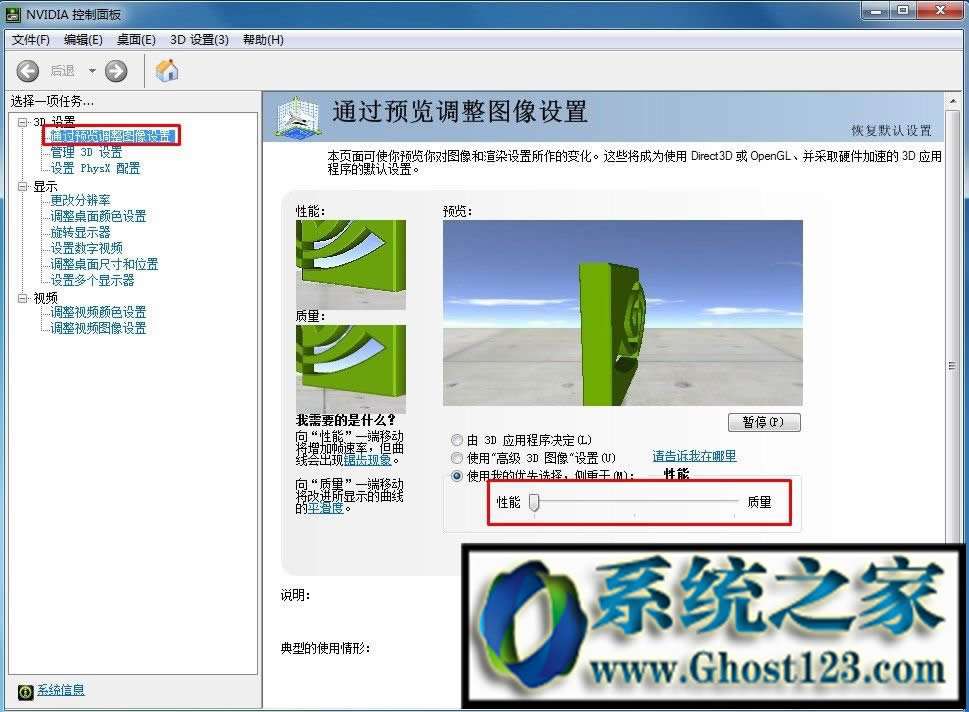Open the 帮助(H) menu
Image resolution: width=969 pixels, height=712 pixels.
(263, 40)
